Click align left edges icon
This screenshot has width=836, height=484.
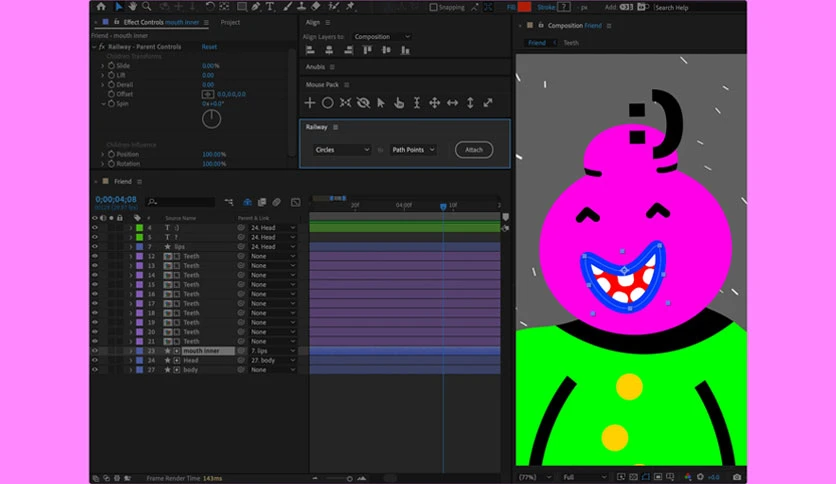pos(310,50)
